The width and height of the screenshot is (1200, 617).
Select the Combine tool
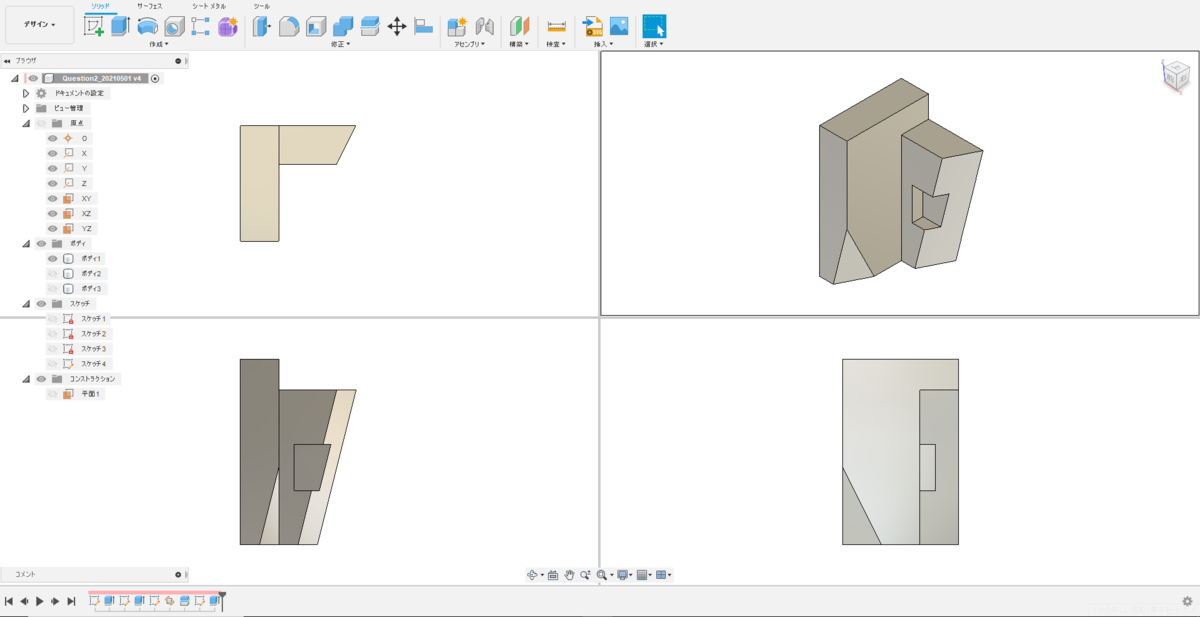click(343, 27)
